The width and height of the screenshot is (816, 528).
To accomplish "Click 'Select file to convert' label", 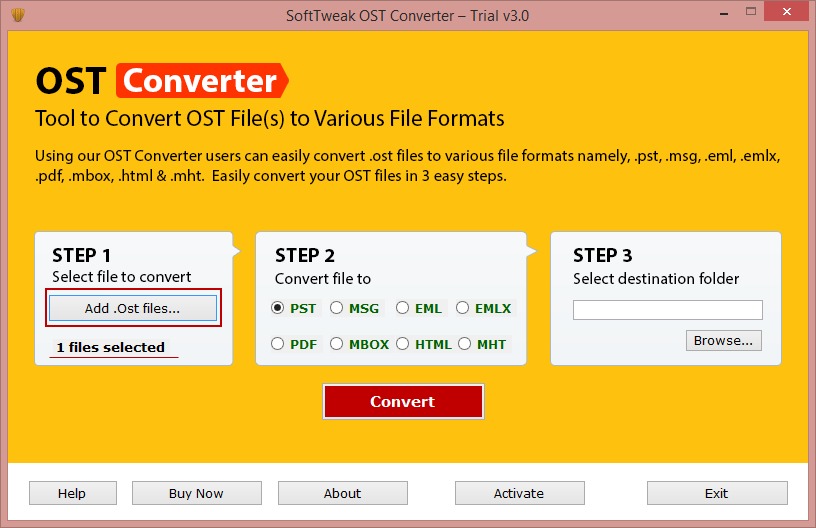I will [122, 277].
